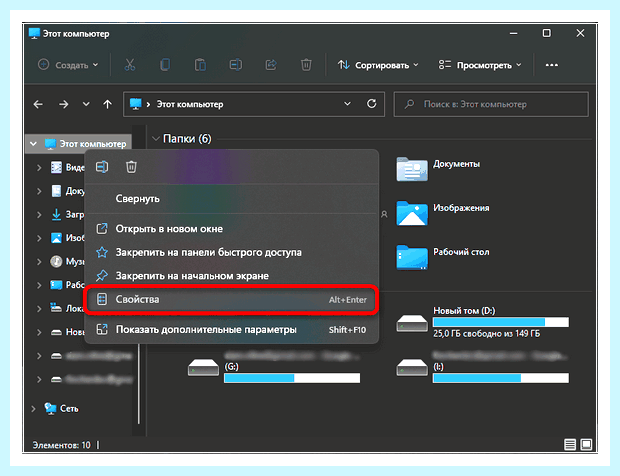Choose Свойства in the context menu
The height and width of the screenshot is (476, 620).
[x=231, y=299]
